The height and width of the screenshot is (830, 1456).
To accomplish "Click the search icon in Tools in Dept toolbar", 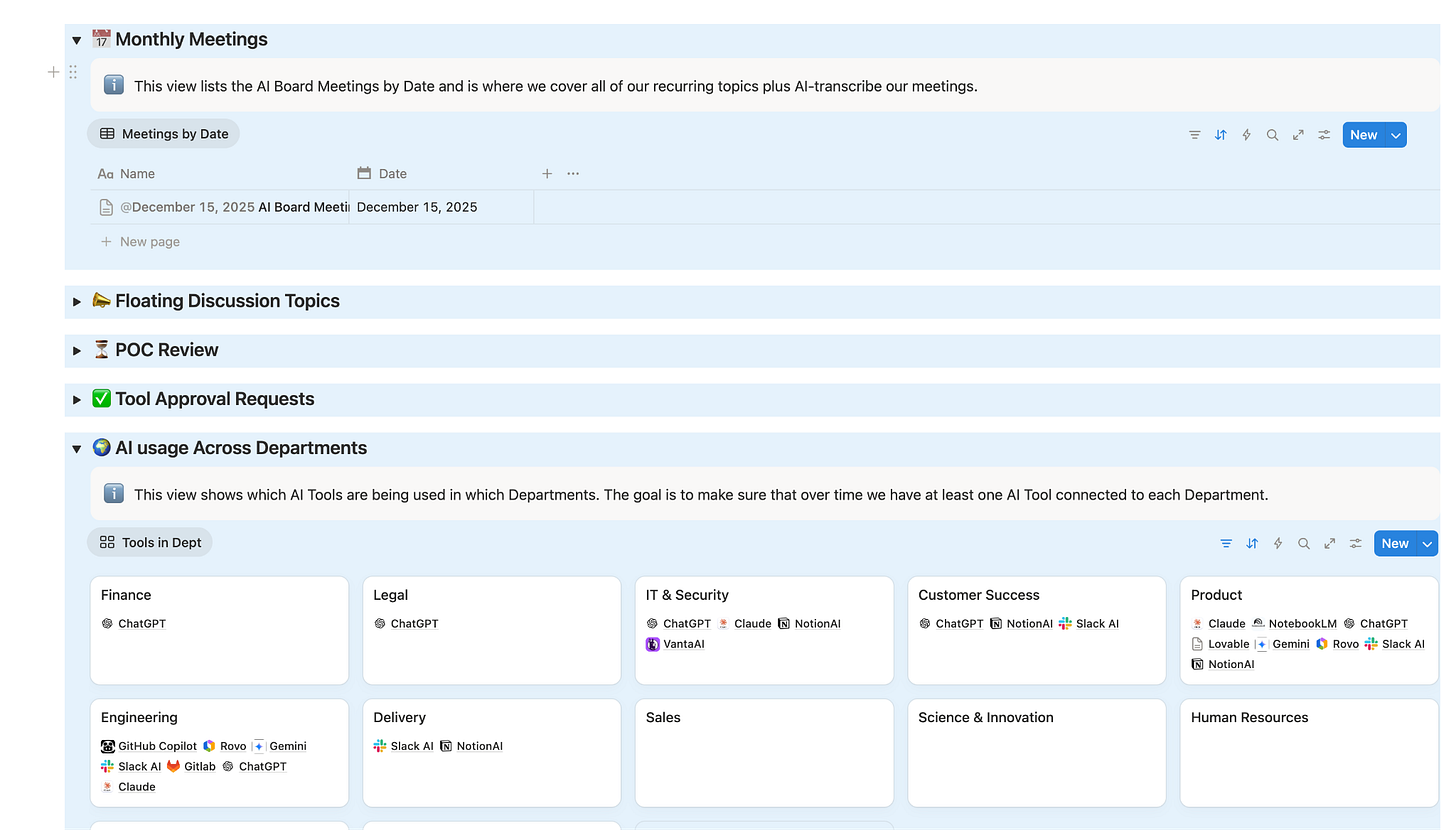I will coord(1304,544).
